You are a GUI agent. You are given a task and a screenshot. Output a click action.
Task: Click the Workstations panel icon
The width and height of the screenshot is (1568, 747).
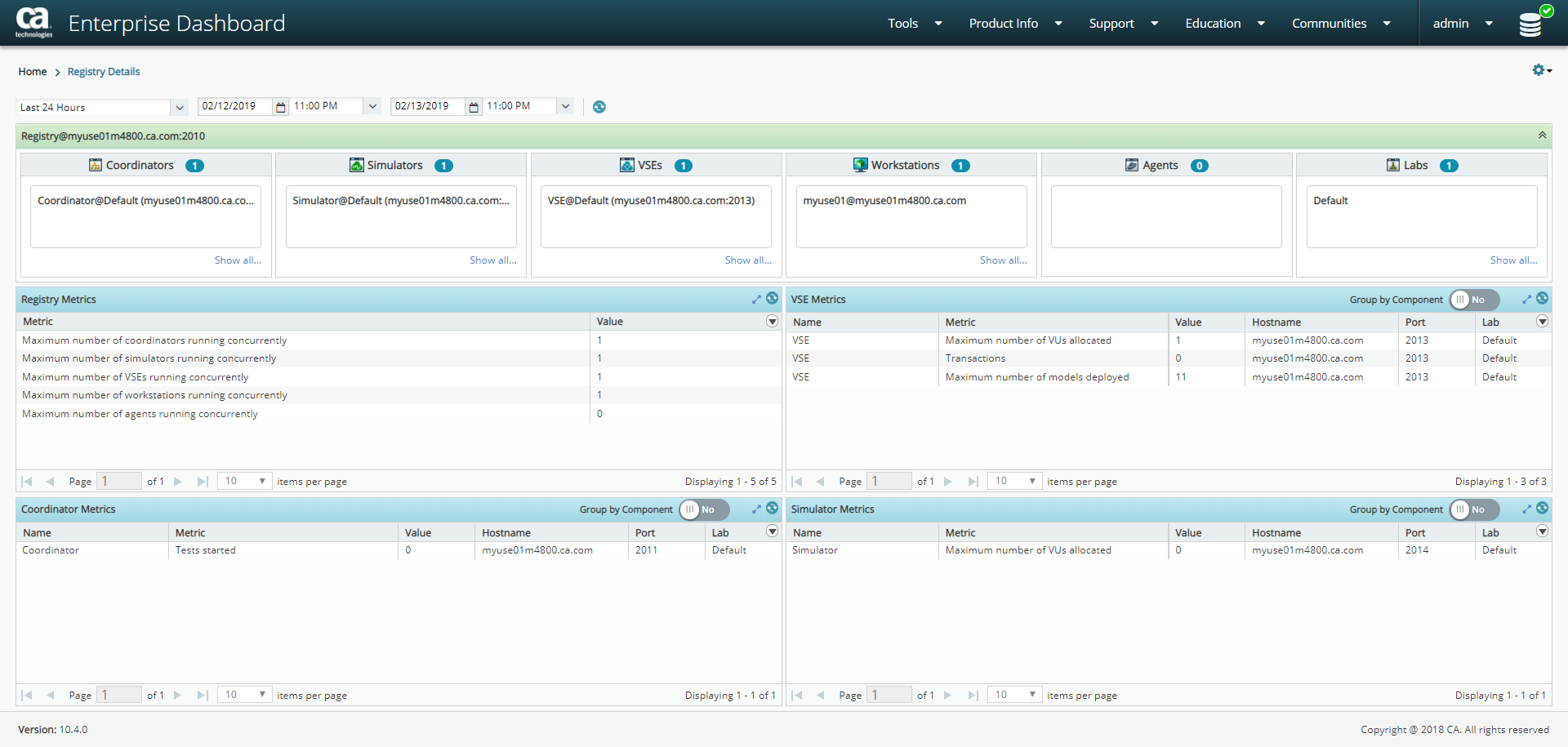point(861,165)
